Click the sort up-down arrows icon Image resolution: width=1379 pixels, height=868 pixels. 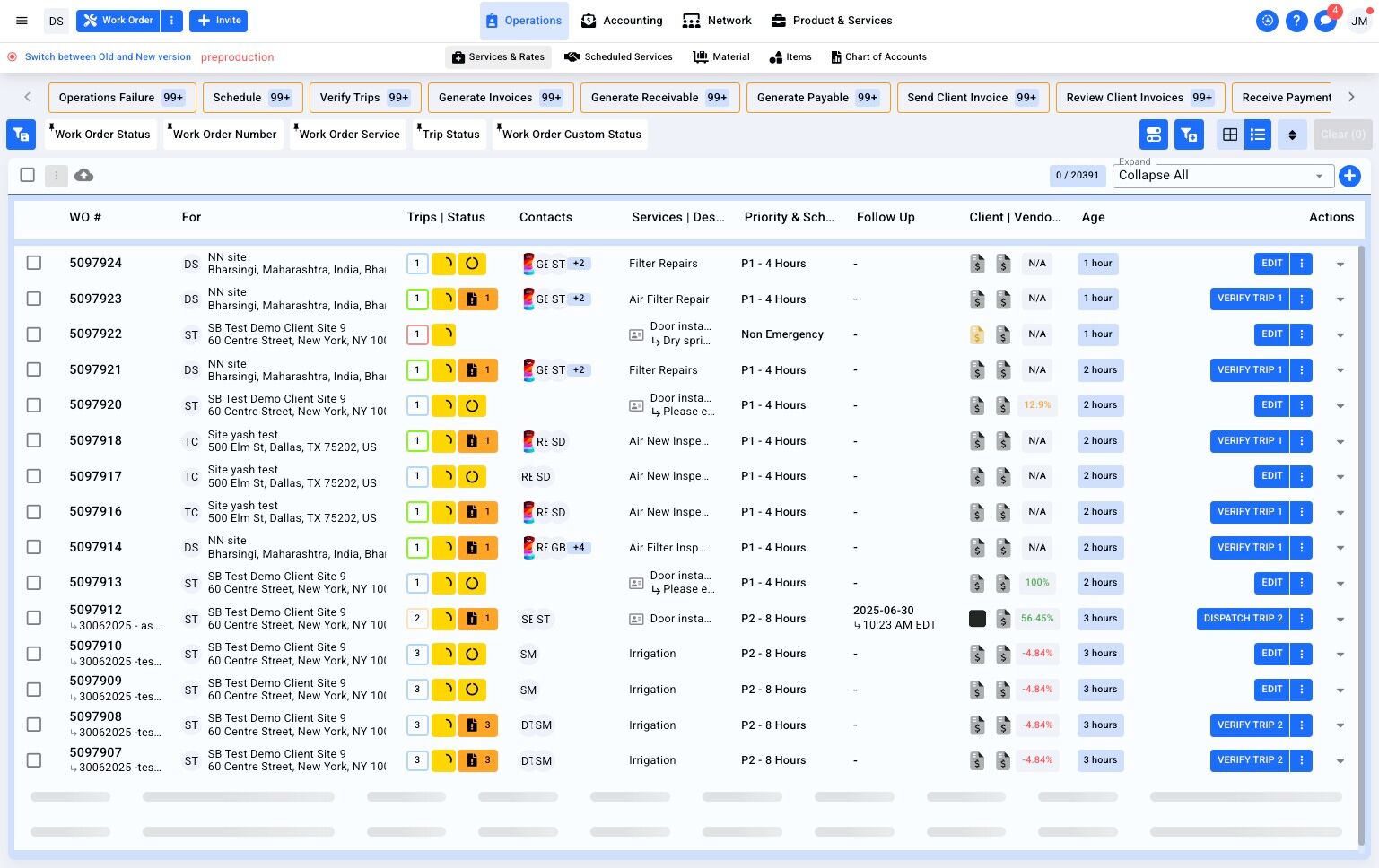point(1292,135)
